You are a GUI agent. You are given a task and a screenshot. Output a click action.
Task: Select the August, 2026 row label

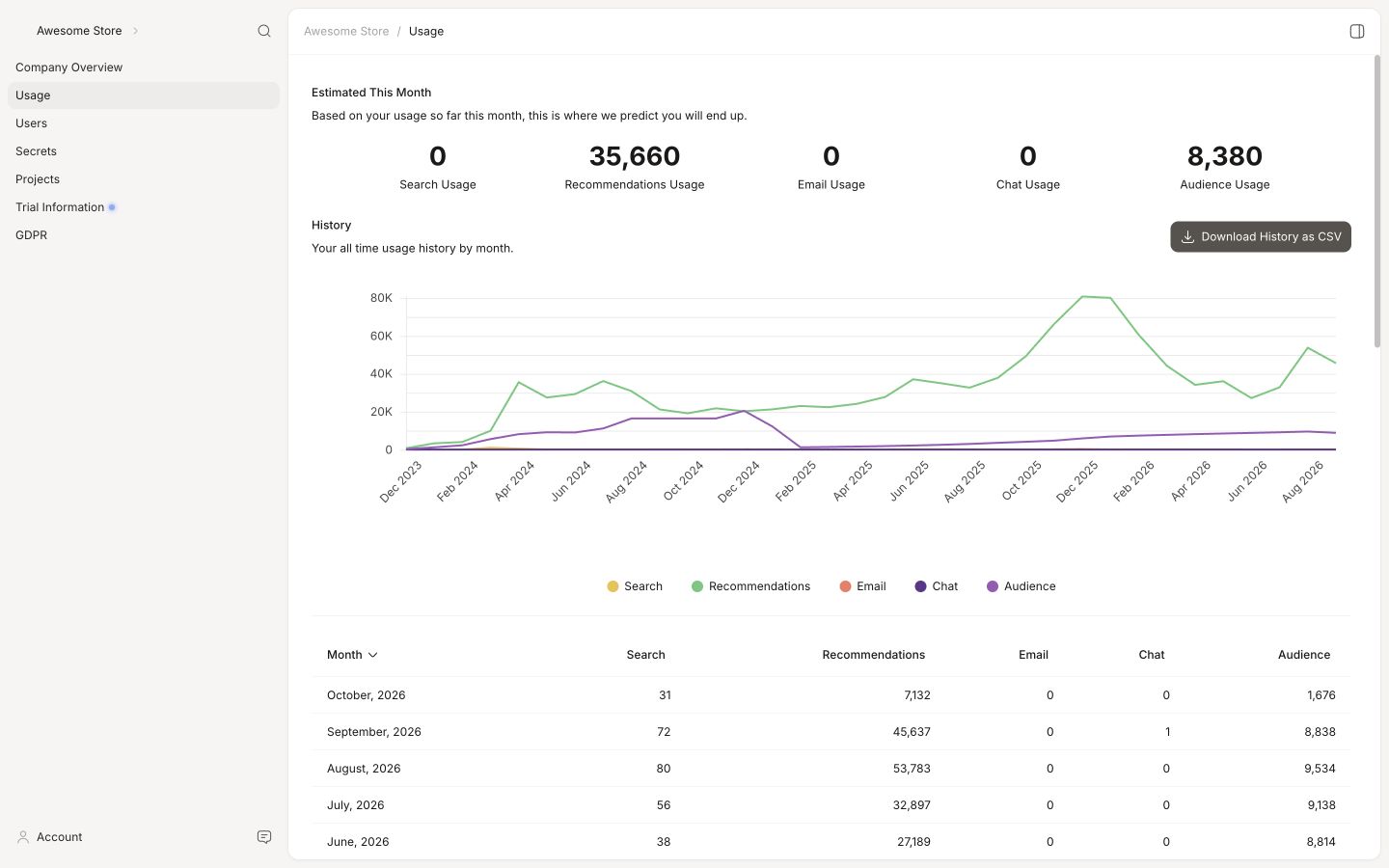pos(364,769)
